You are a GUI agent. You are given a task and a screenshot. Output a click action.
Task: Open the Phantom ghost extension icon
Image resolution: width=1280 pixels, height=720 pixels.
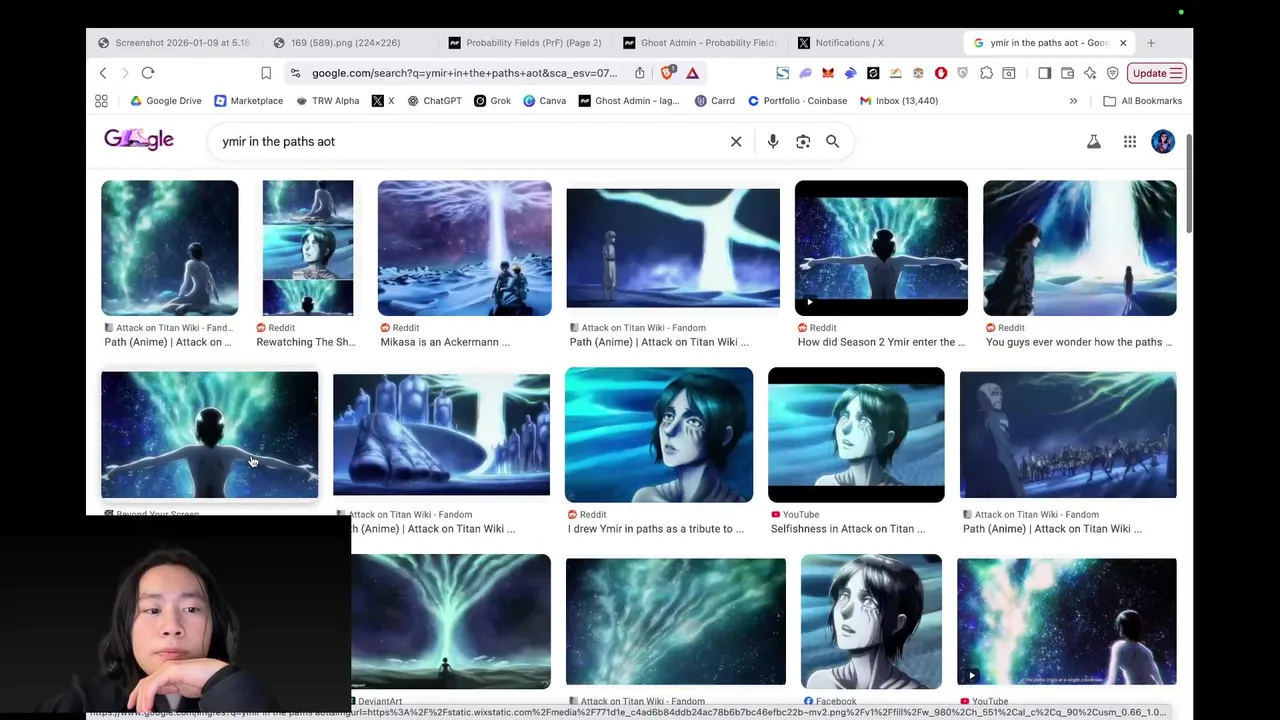(x=805, y=73)
